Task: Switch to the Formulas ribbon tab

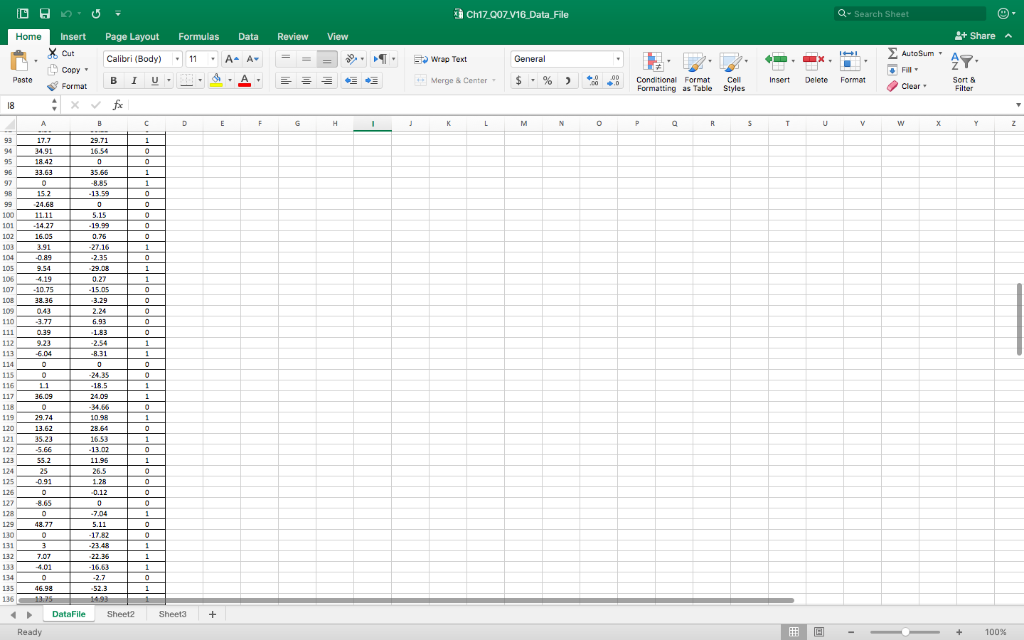Action: click(198, 36)
